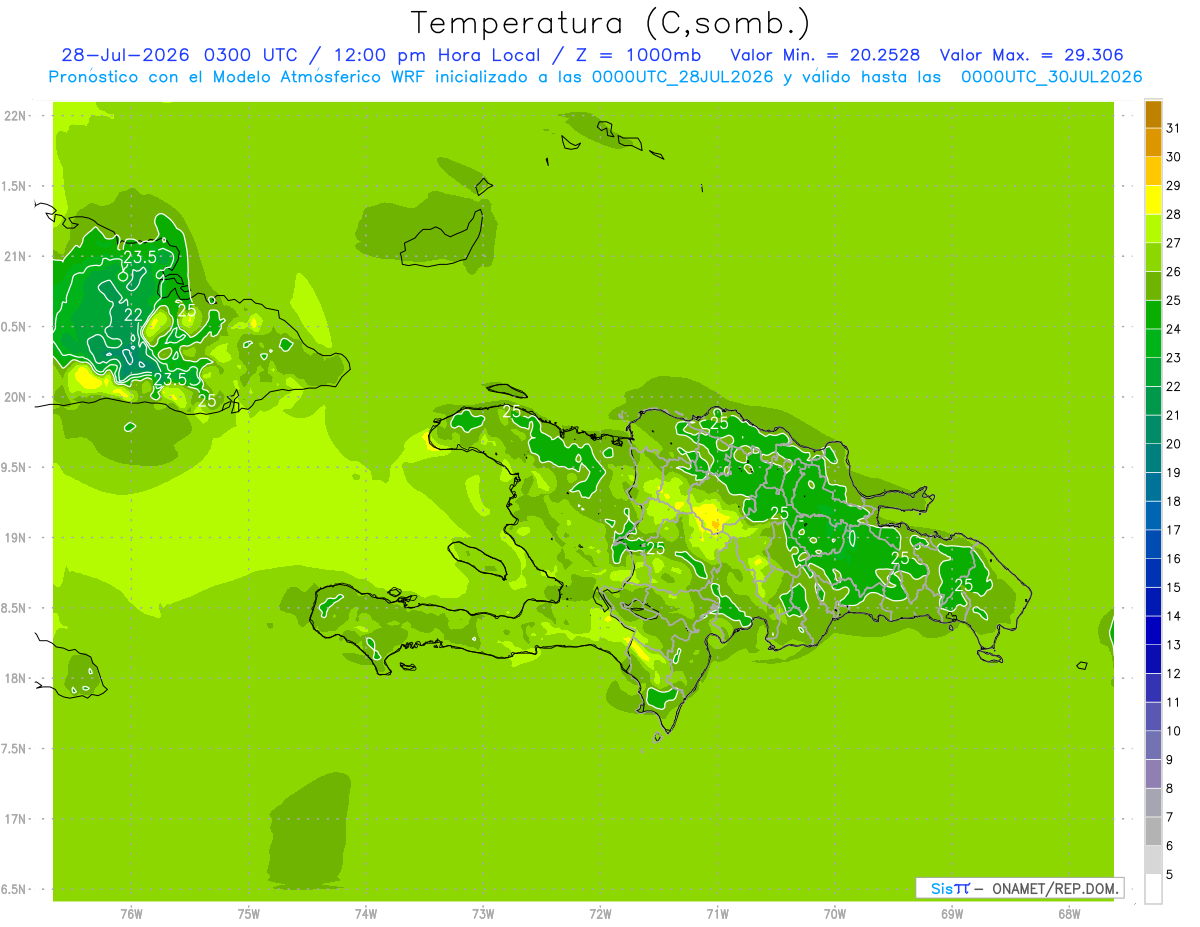1200x927 pixels.
Task: Click the 0000UTC_28JUL2026 initialization timestamp
Action: (683, 77)
